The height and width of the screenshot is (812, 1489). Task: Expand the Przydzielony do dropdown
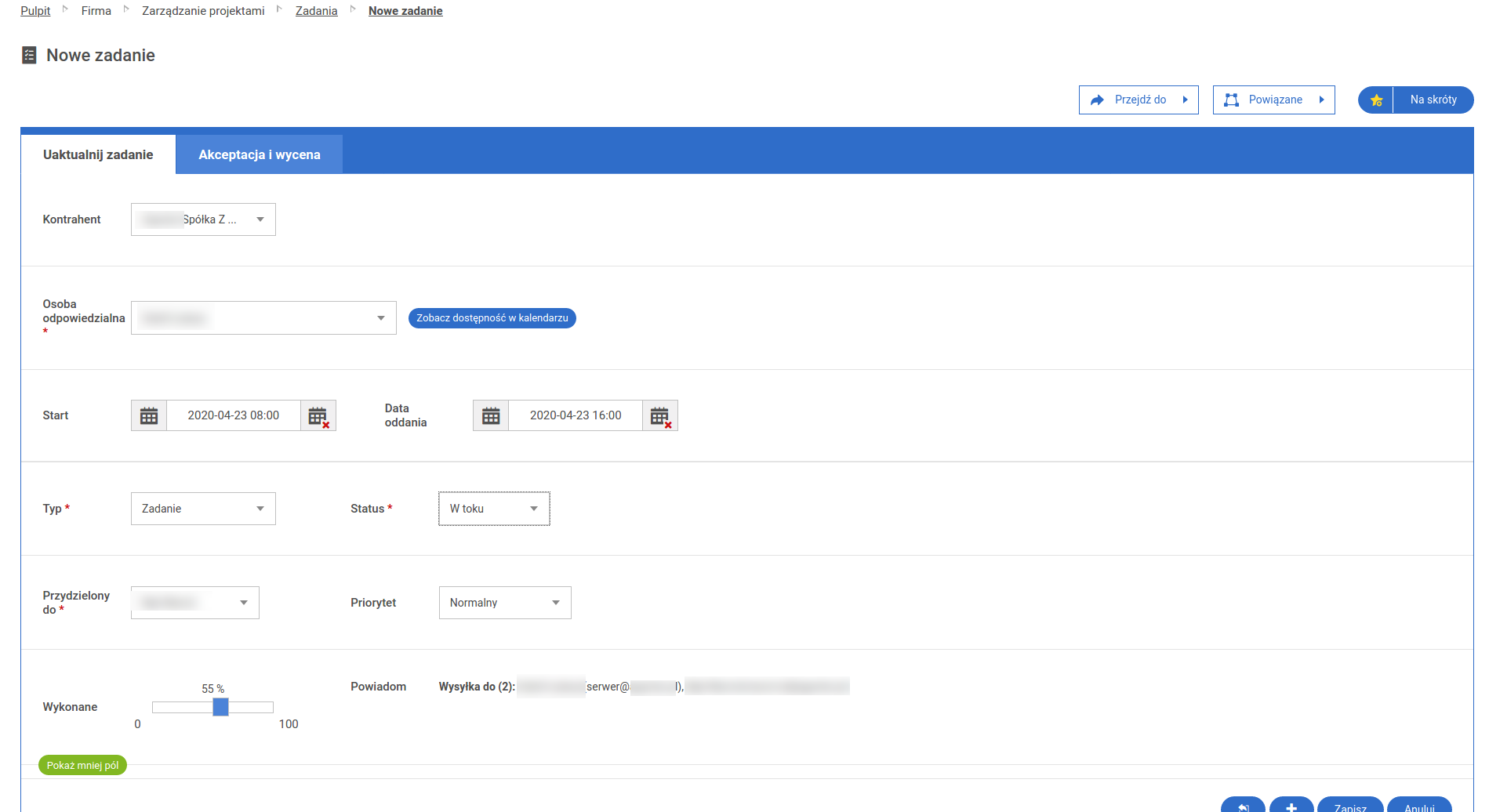[243, 603]
